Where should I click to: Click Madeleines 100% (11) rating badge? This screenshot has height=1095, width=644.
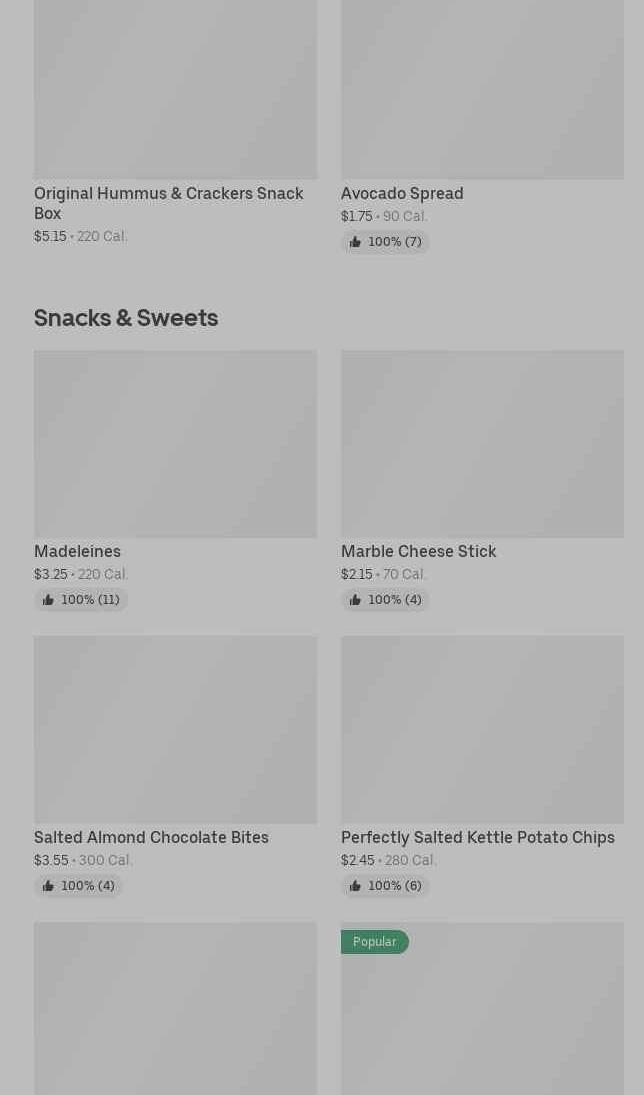click(x=81, y=600)
